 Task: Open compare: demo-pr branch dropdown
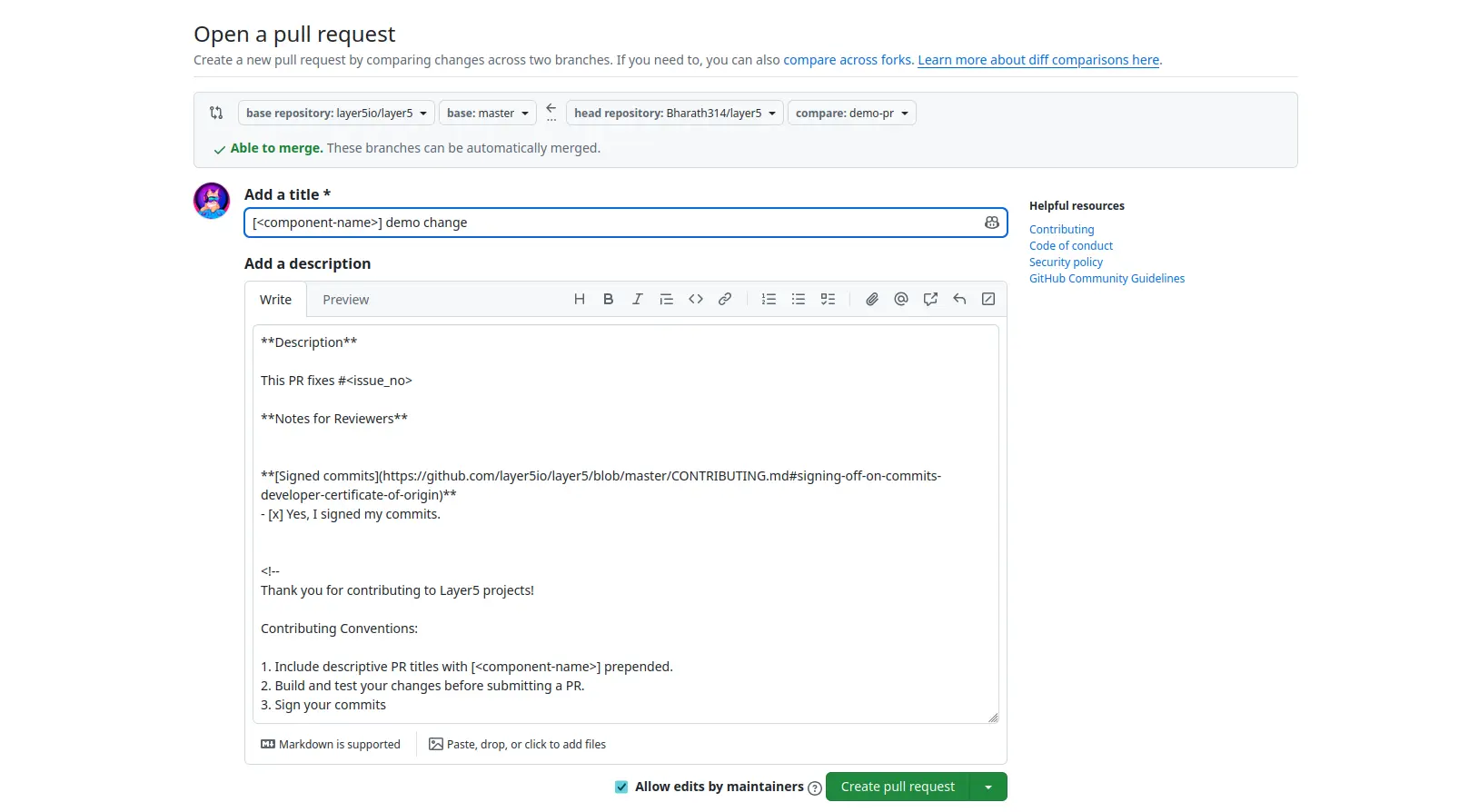(851, 113)
